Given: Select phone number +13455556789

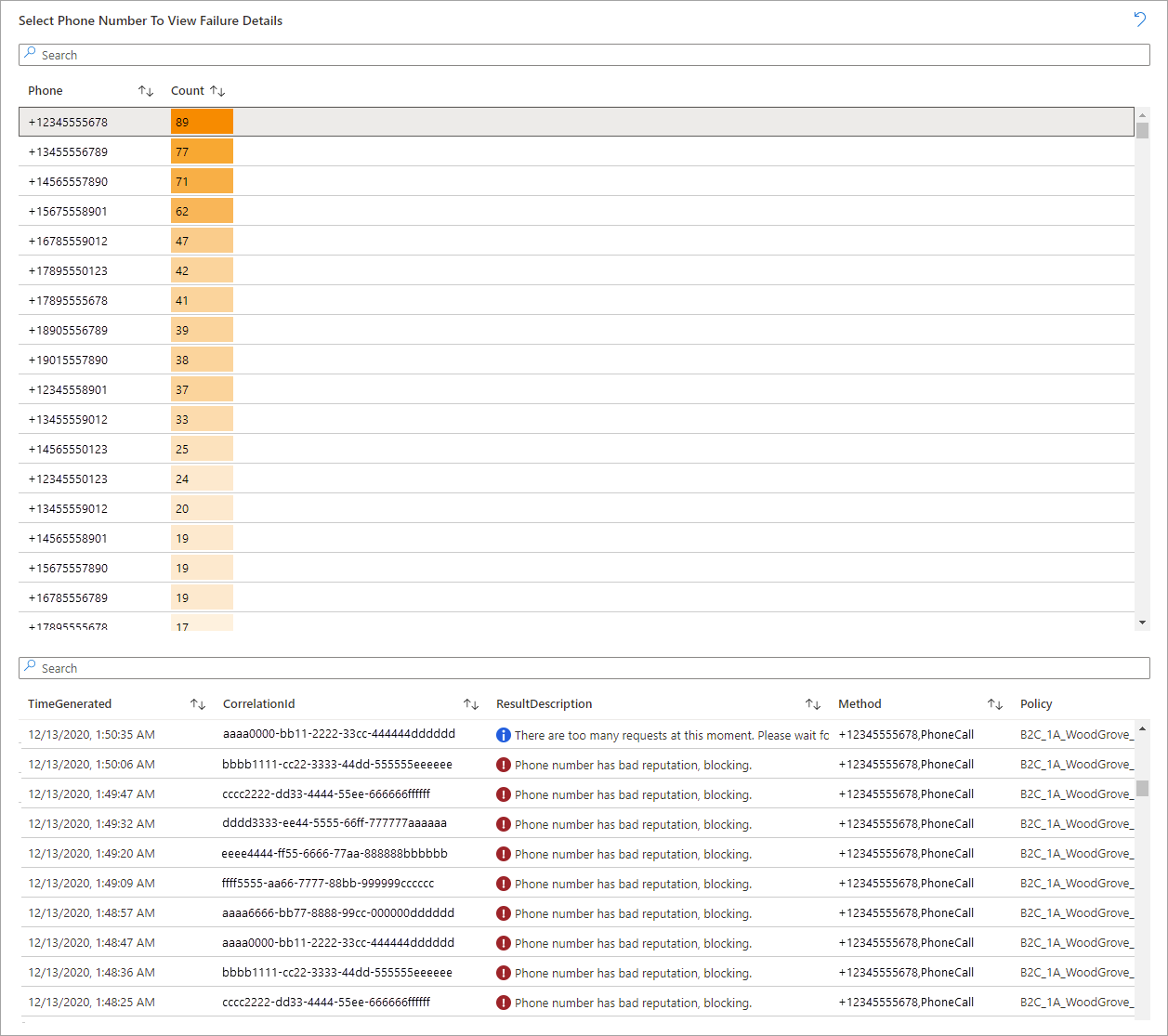Looking at the screenshot, I should click(68, 151).
